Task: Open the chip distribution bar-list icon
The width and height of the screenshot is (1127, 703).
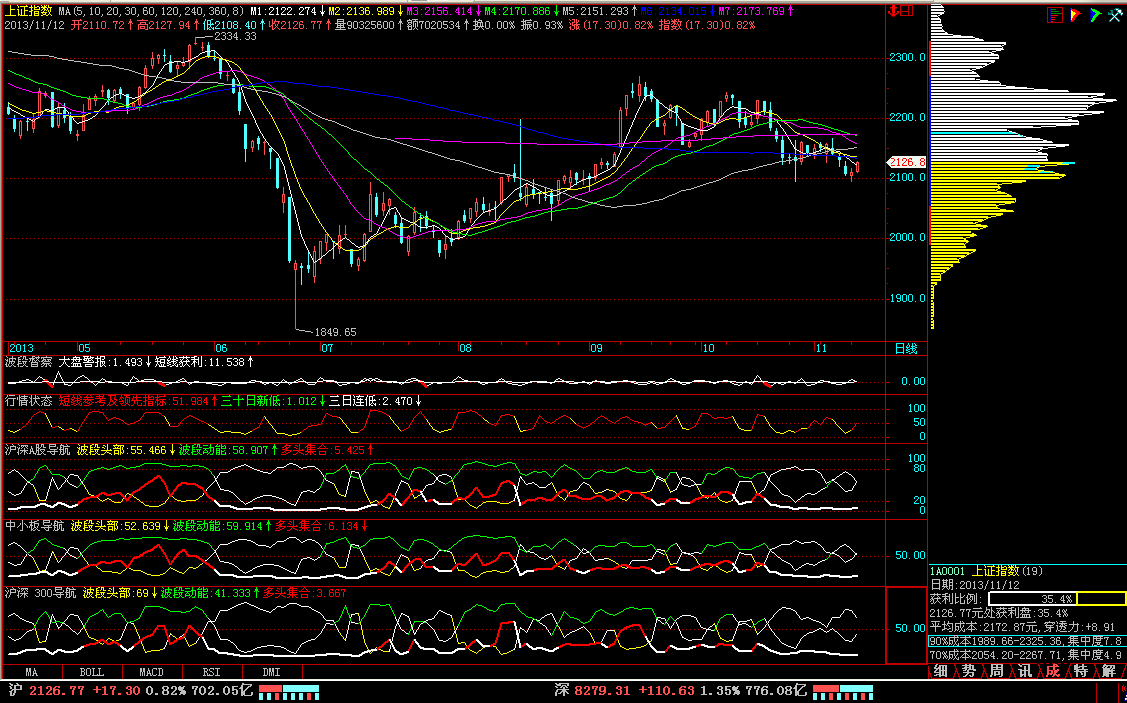Action: [x=1054, y=14]
